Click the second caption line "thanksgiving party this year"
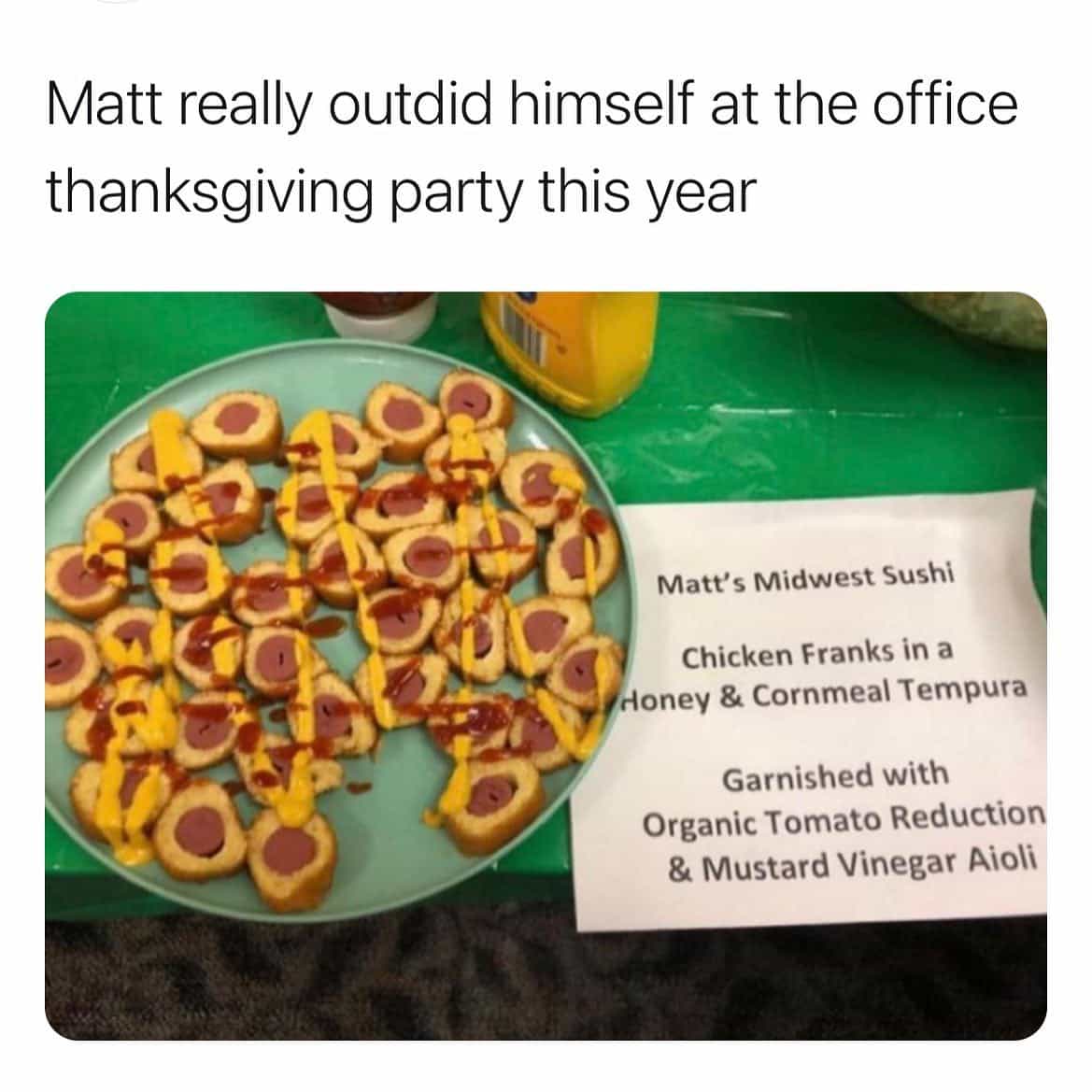The width and height of the screenshot is (1092, 1092). point(401,193)
